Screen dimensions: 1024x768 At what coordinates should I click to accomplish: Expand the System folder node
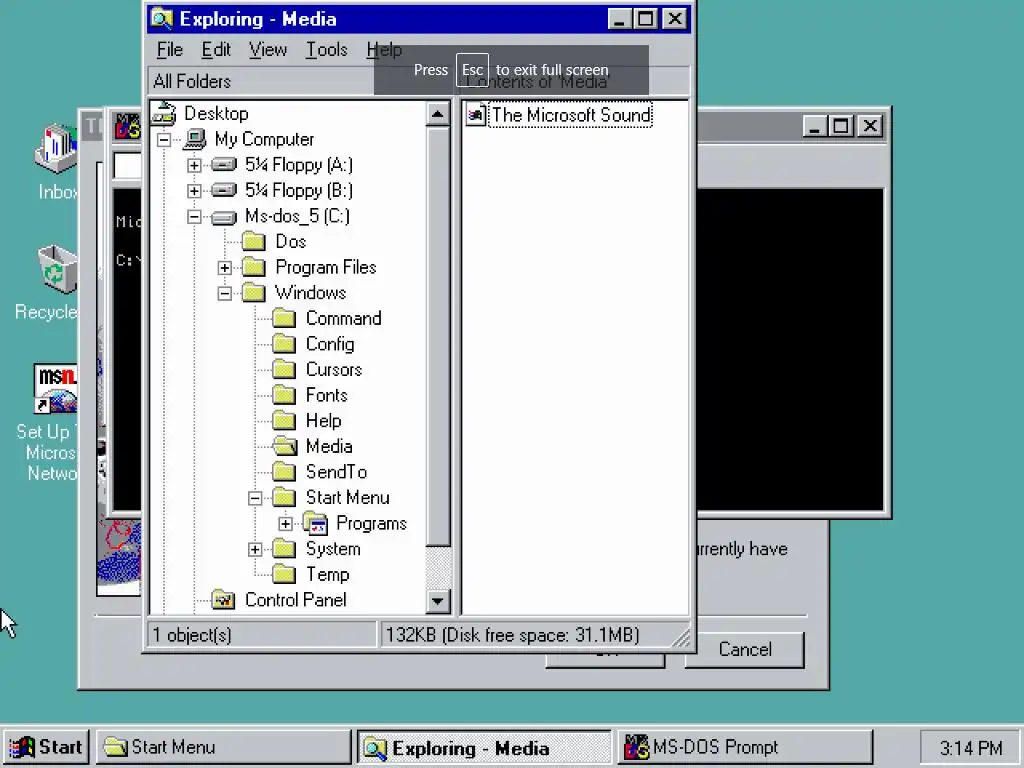pyautogui.click(x=255, y=549)
